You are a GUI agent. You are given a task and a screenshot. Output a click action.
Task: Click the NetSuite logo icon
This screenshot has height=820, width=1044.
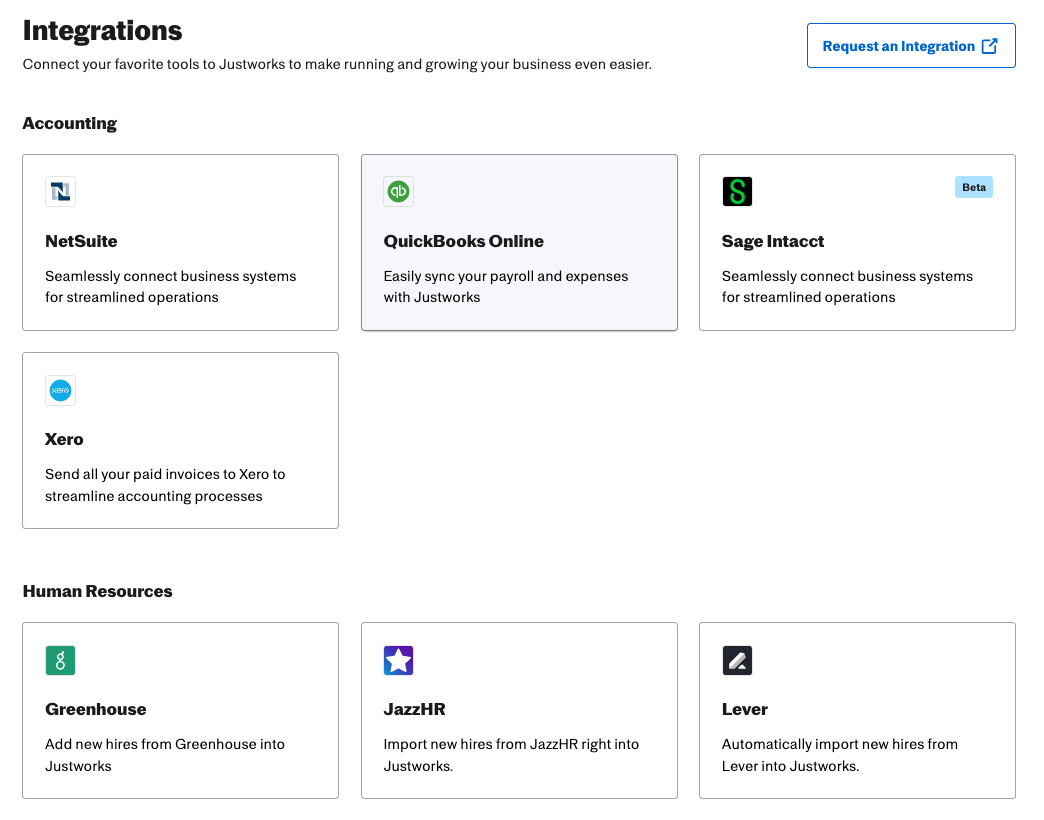[60, 192]
